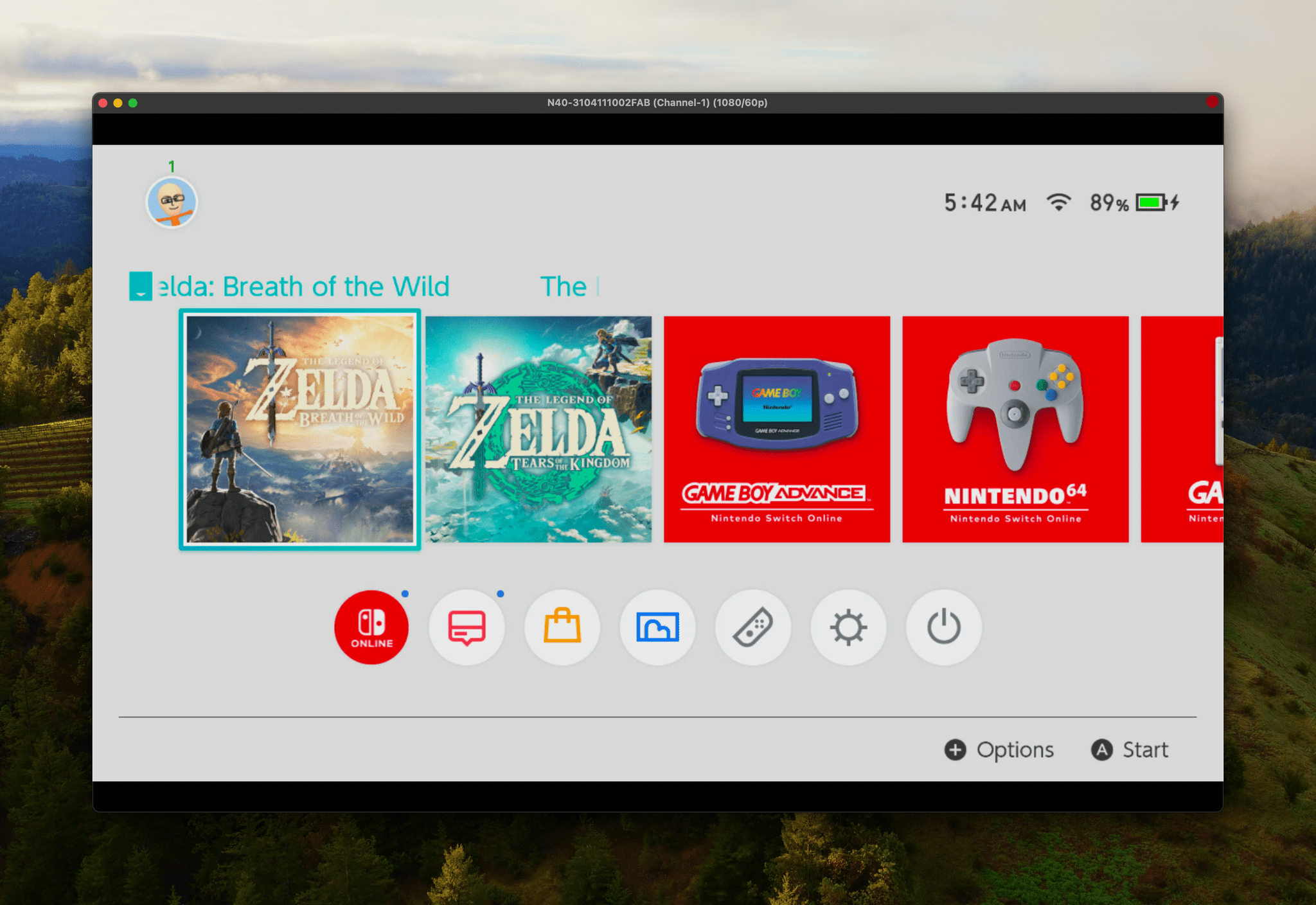Open the Nintendo Switch Online icon
The image size is (1316, 905).
pyautogui.click(x=371, y=627)
